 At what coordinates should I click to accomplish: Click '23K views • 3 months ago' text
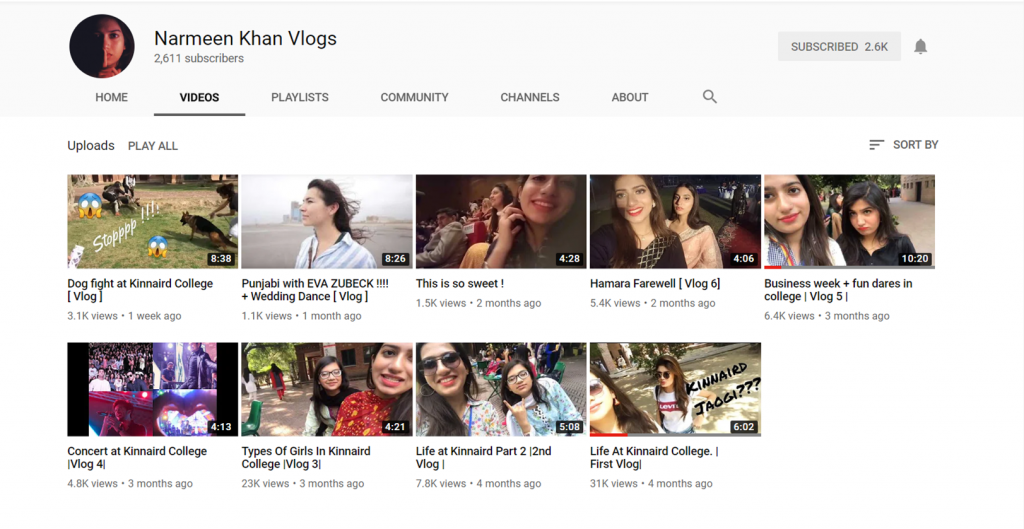(302, 483)
